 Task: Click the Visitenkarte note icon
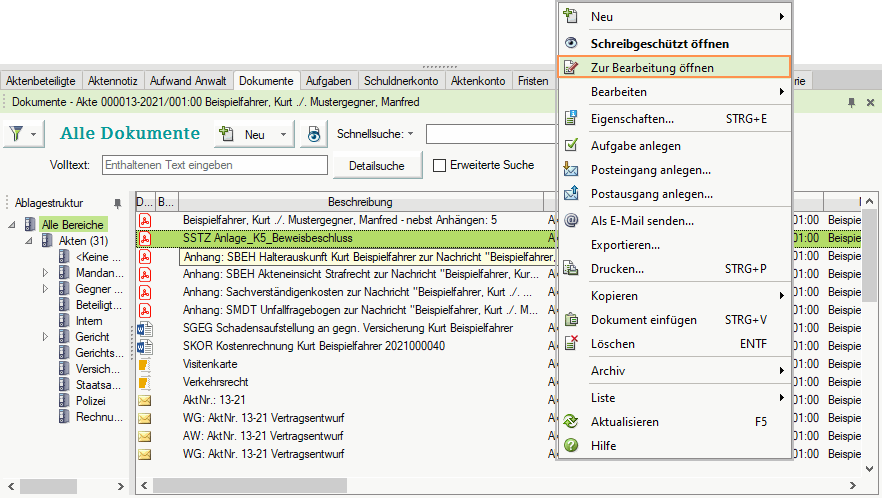[x=145, y=365]
